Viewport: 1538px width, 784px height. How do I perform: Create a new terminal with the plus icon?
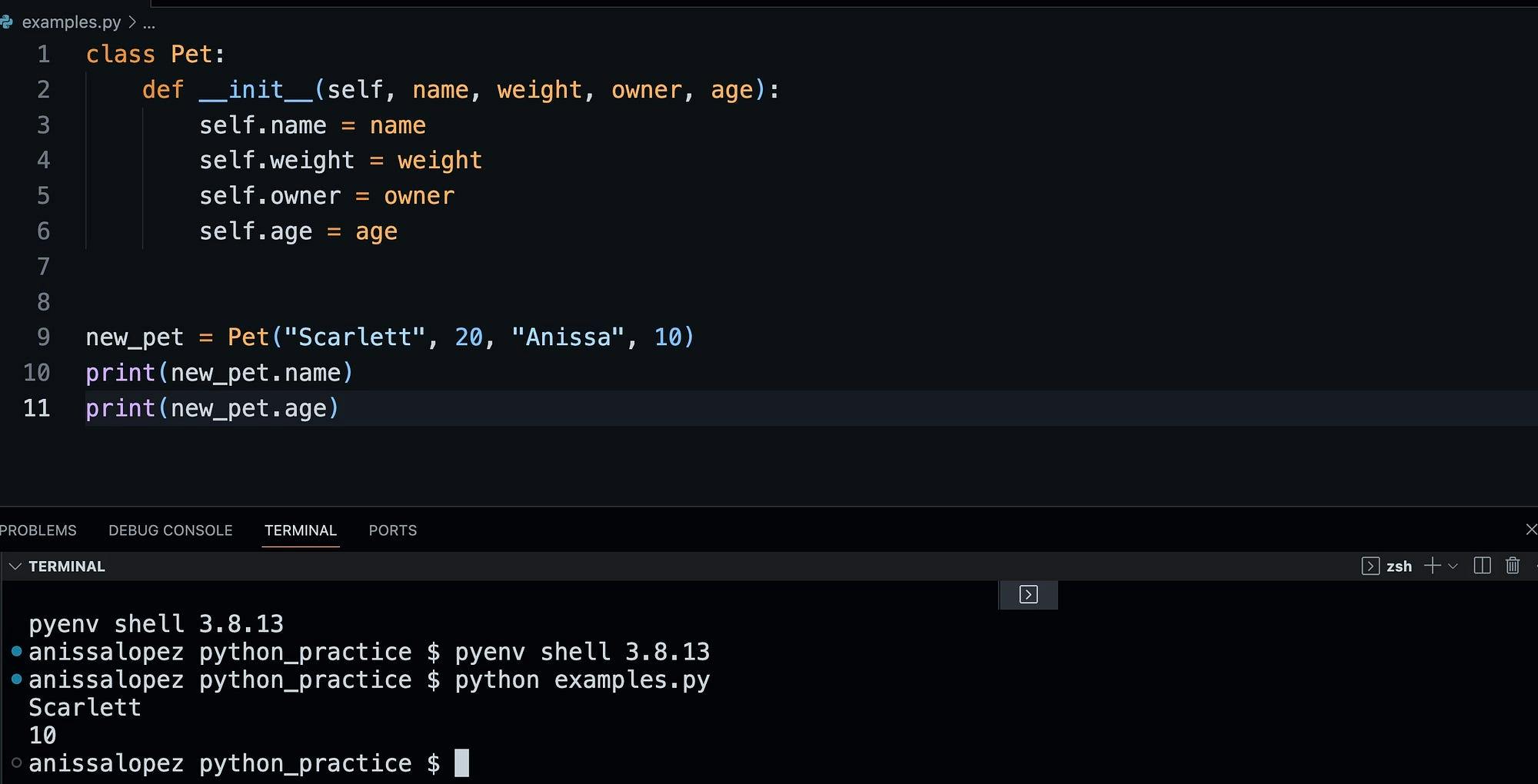(1432, 566)
